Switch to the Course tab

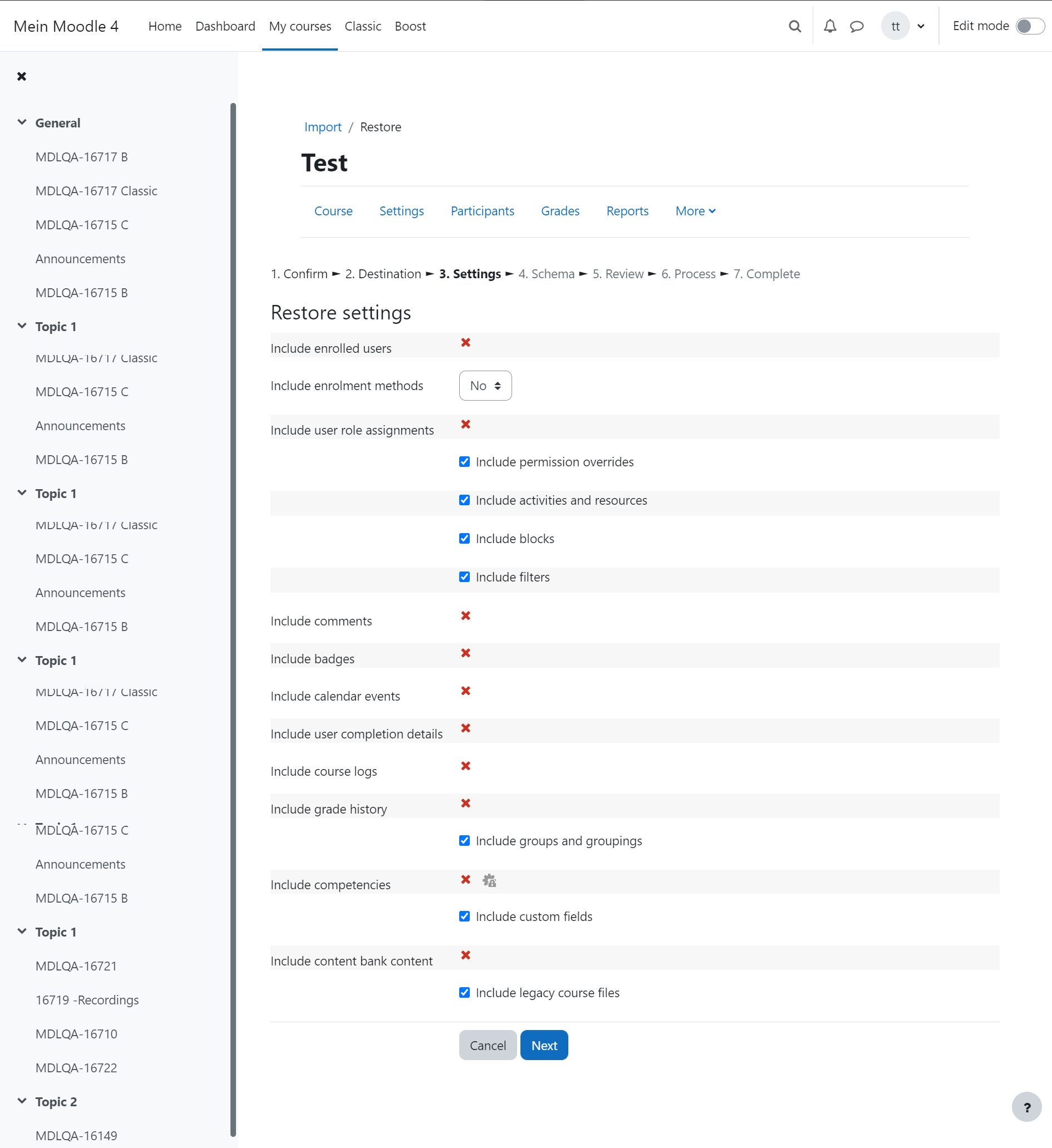click(333, 211)
